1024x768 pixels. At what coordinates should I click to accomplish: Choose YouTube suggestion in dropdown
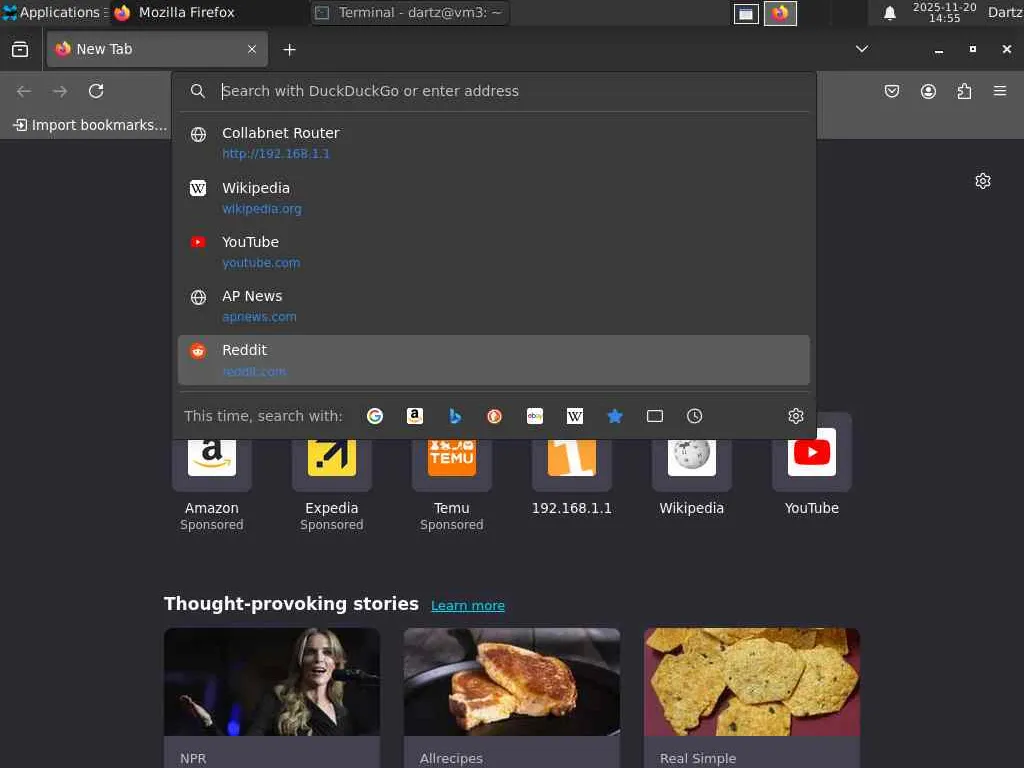[x=494, y=252]
